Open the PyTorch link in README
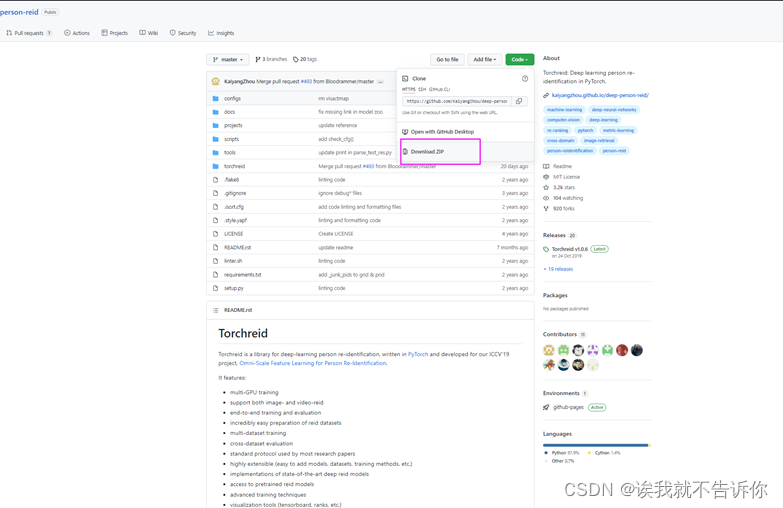 coord(418,354)
